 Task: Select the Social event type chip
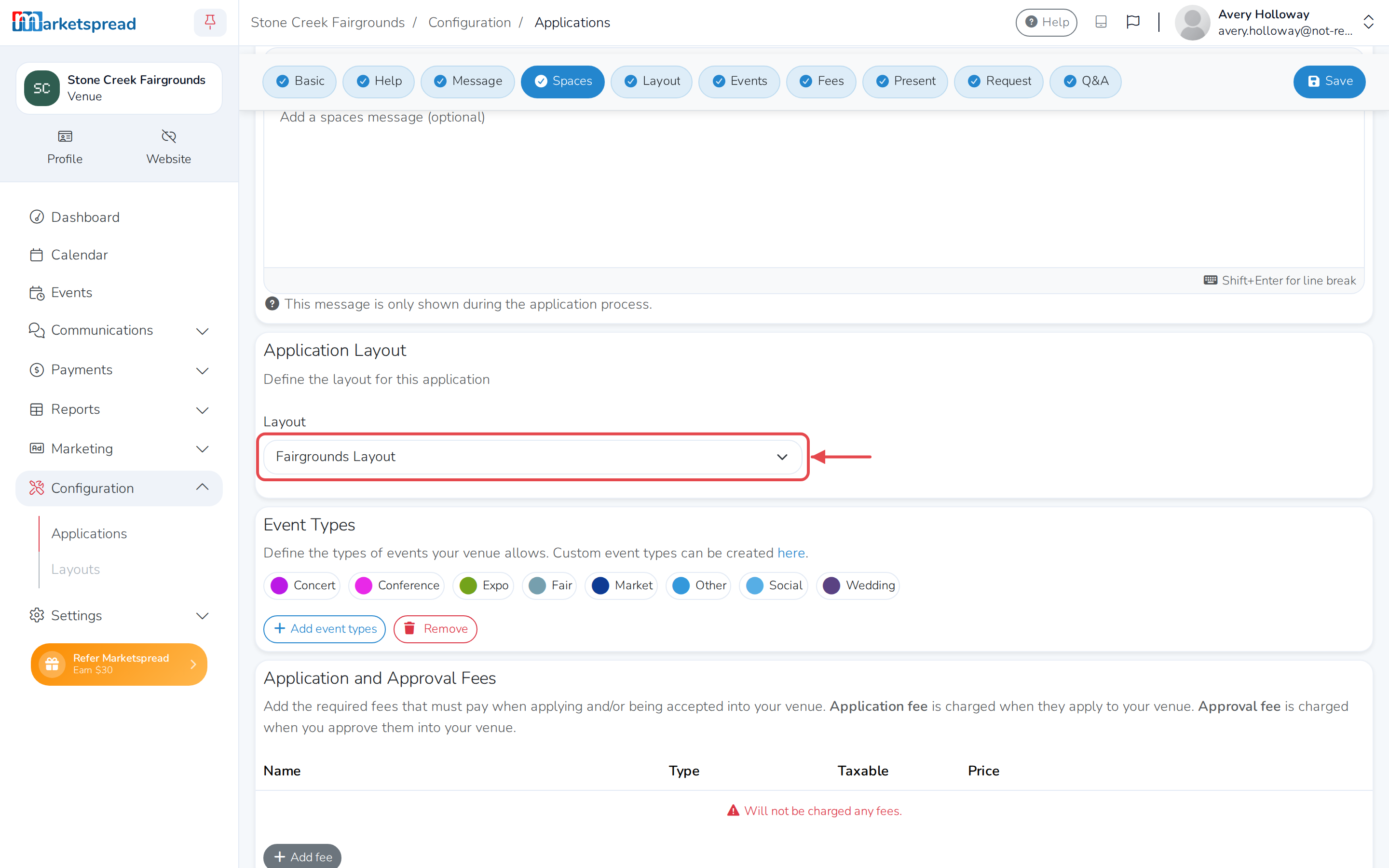773,585
